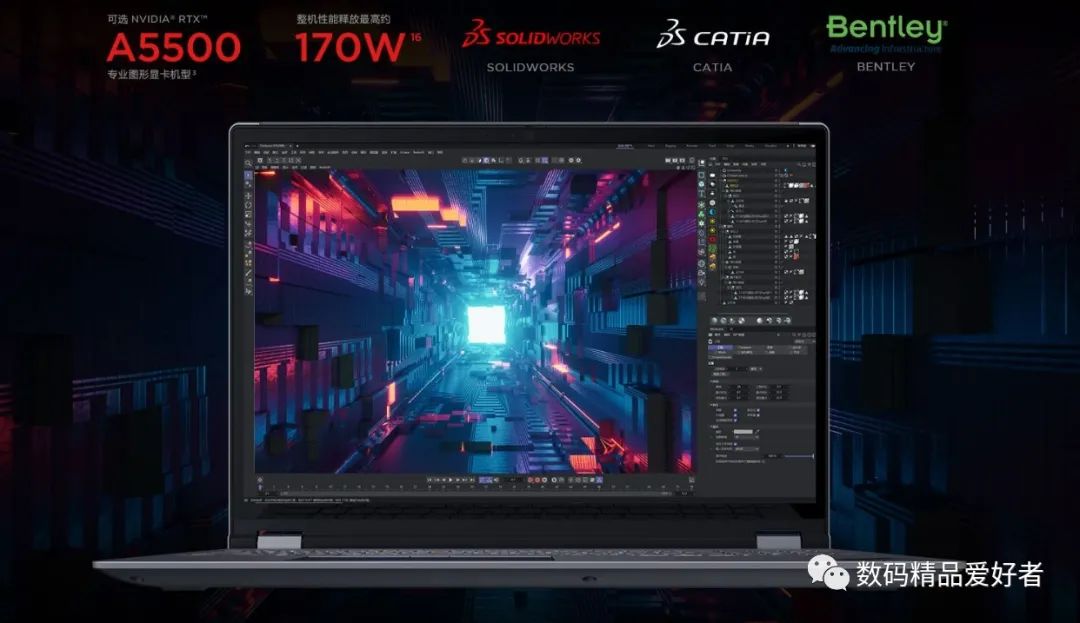Click the strength slider in the Attribute Manager
This screenshot has height=623, width=1080.
tap(800, 454)
